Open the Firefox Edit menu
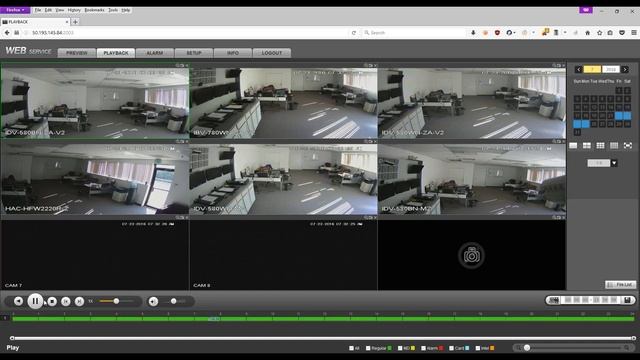This screenshot has height=360, width=640. [48, 10]
